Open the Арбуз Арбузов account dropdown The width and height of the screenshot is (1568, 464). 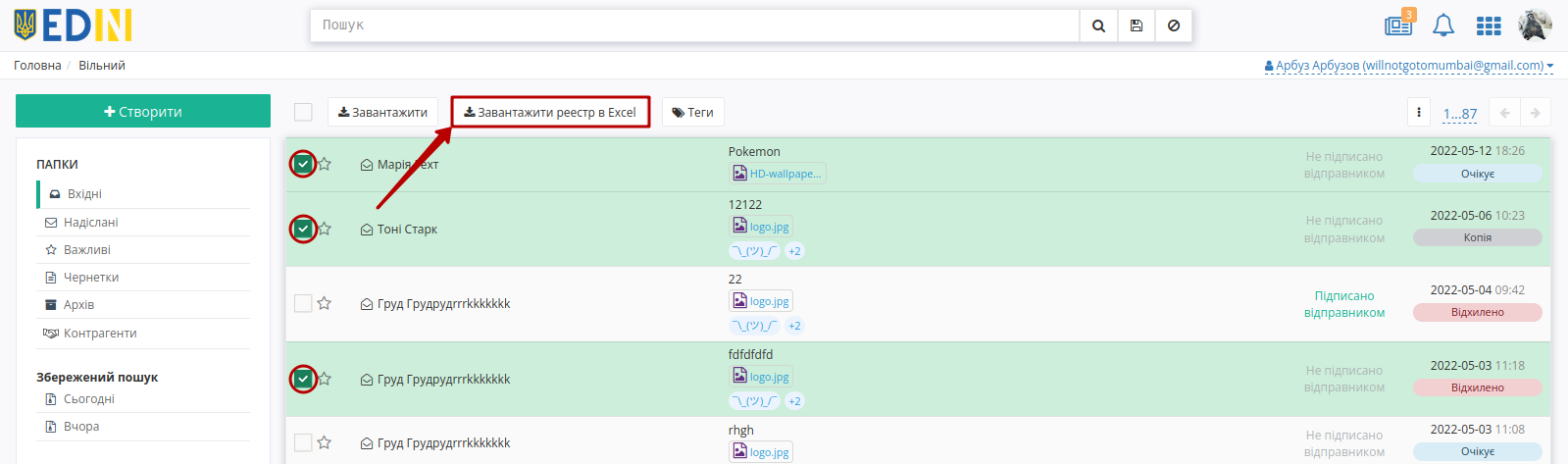tap(1409, 66)
